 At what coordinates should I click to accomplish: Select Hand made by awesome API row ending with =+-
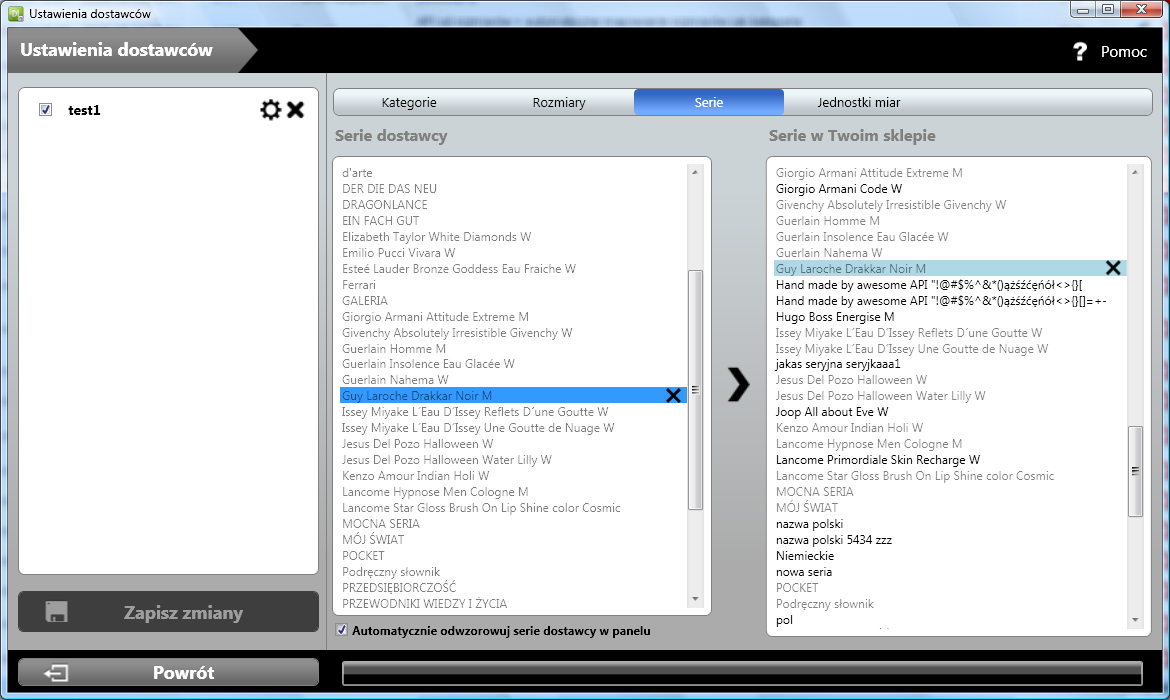pyautogui.click(x=950, y=301)
